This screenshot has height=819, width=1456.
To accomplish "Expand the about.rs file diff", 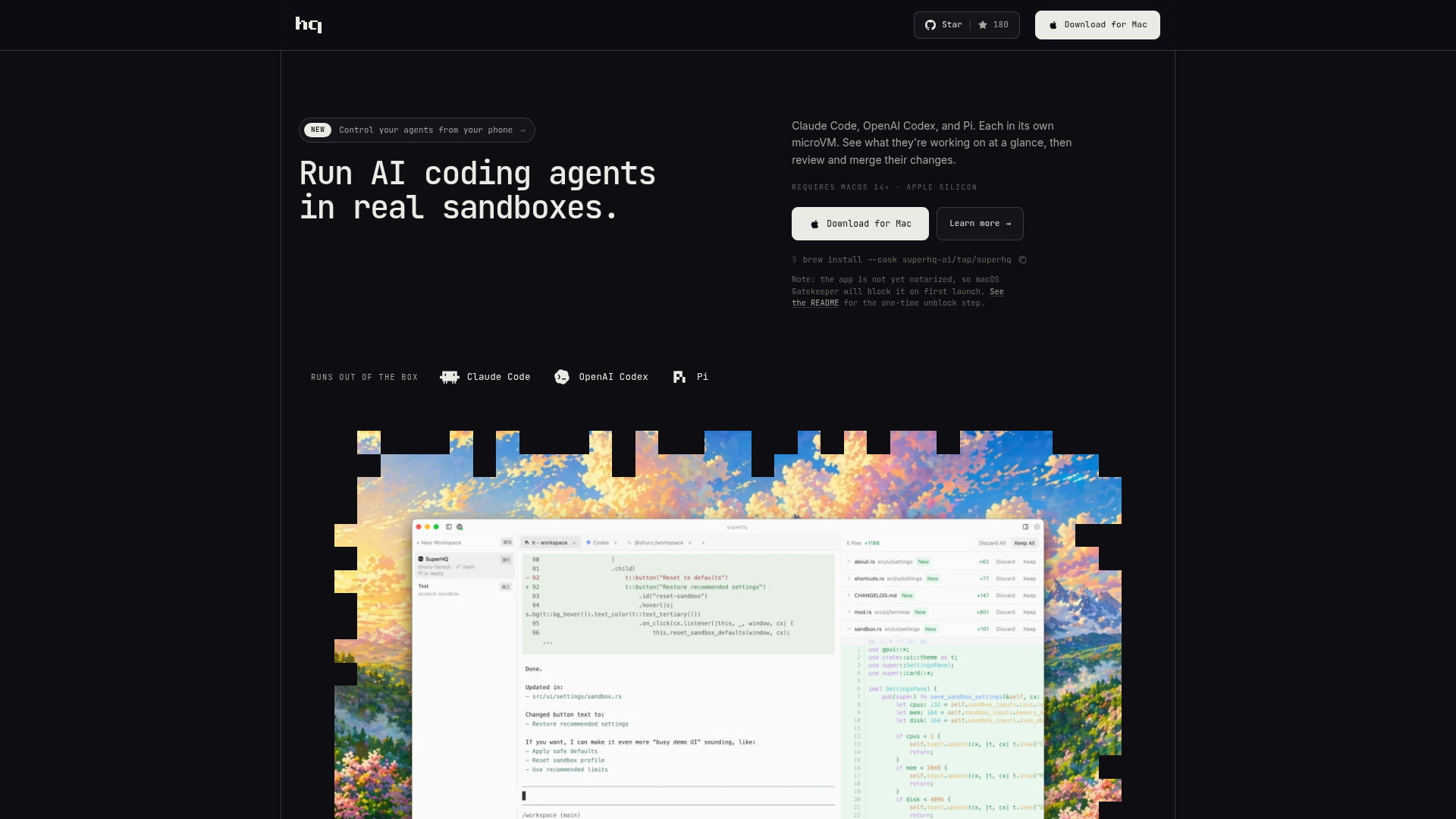I will tap(849, 562).
